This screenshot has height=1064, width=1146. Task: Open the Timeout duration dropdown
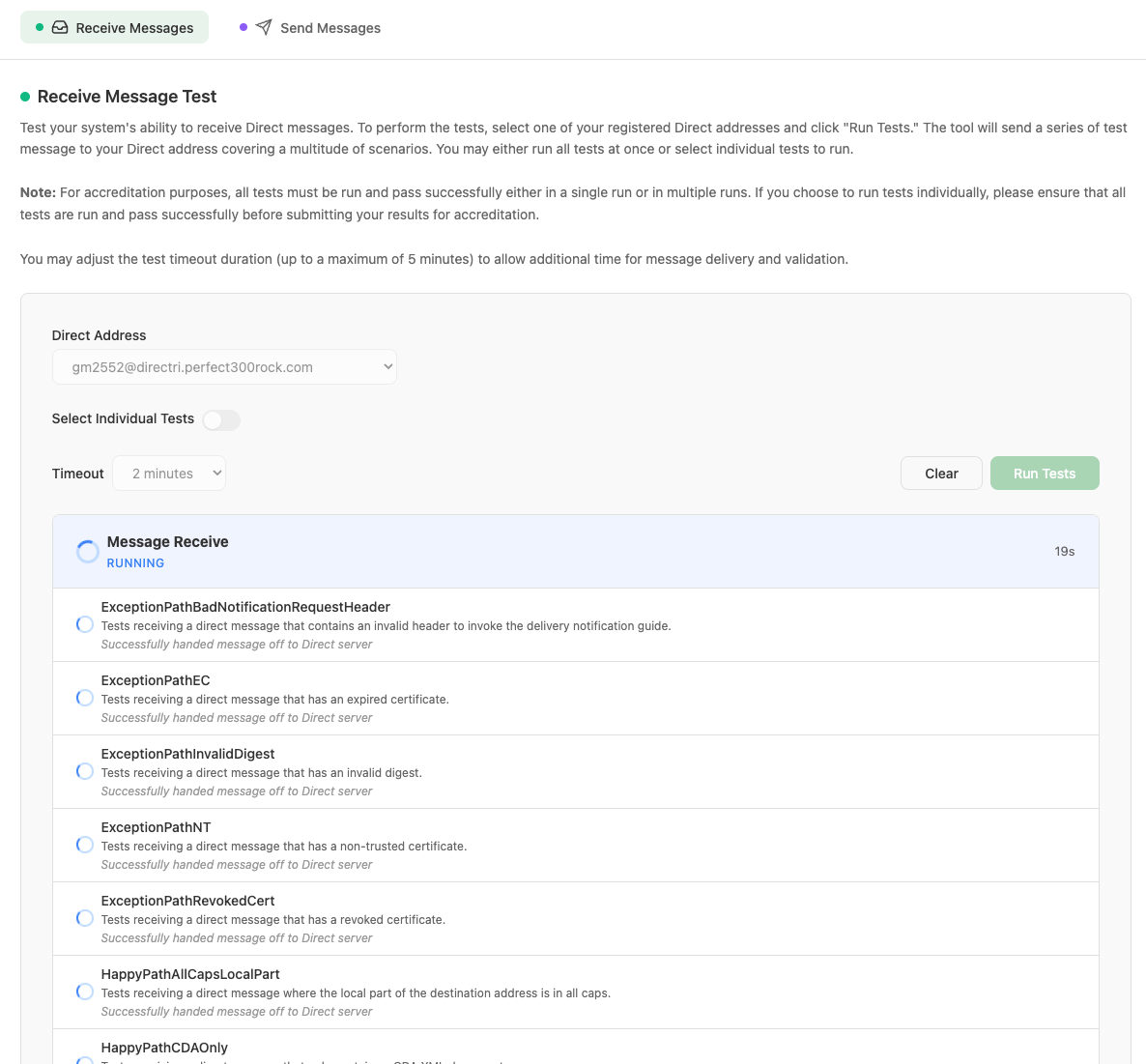[x=169, y=474]
